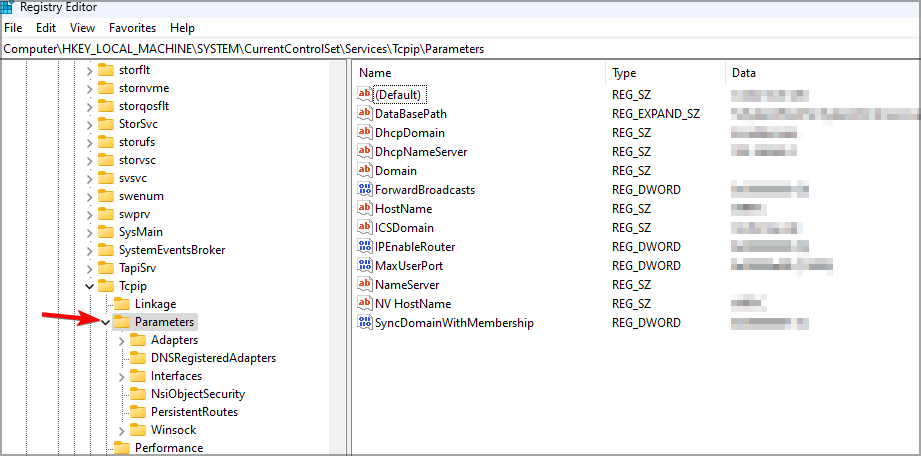The width and height of the screenshot is (921, 456).
Task: Open the Favorites menu
Action: (x=133, y=28)
